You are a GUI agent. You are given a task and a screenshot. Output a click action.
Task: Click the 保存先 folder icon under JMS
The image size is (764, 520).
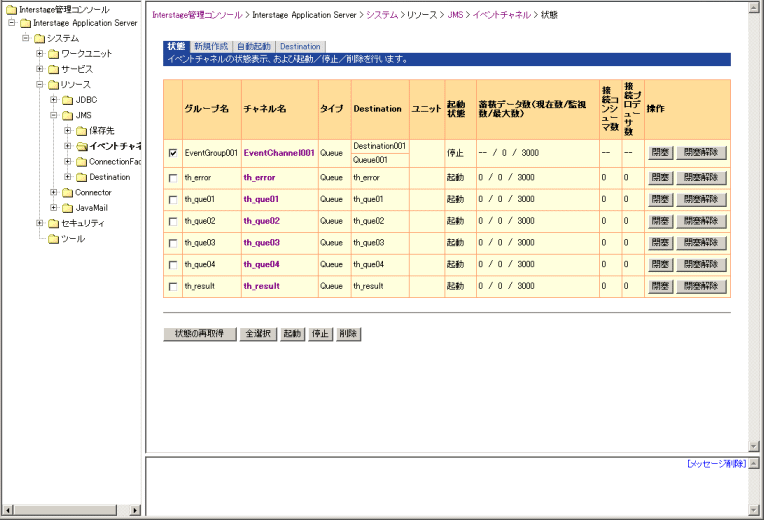click(x=81, y=131)
